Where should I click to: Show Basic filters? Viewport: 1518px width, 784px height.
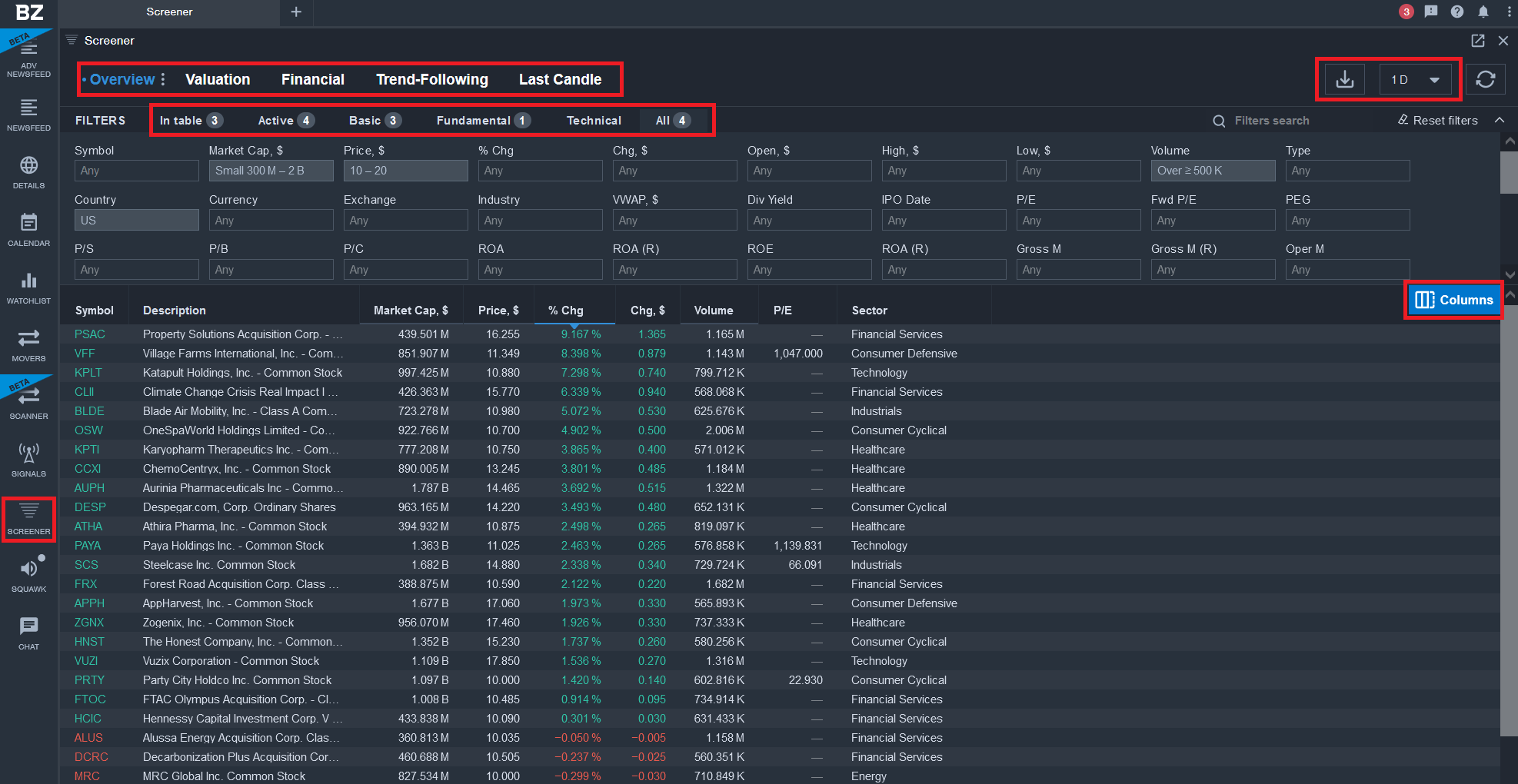pos(375,120)
